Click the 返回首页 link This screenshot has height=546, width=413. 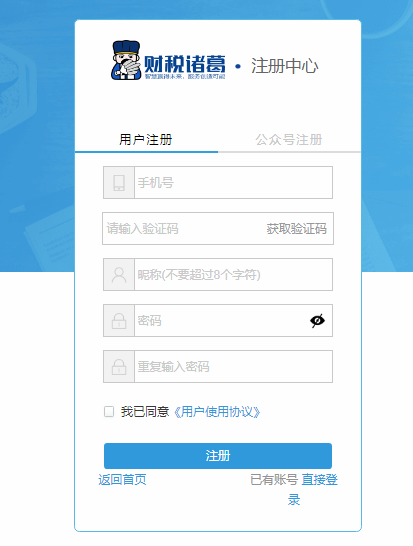coord(122,479)
